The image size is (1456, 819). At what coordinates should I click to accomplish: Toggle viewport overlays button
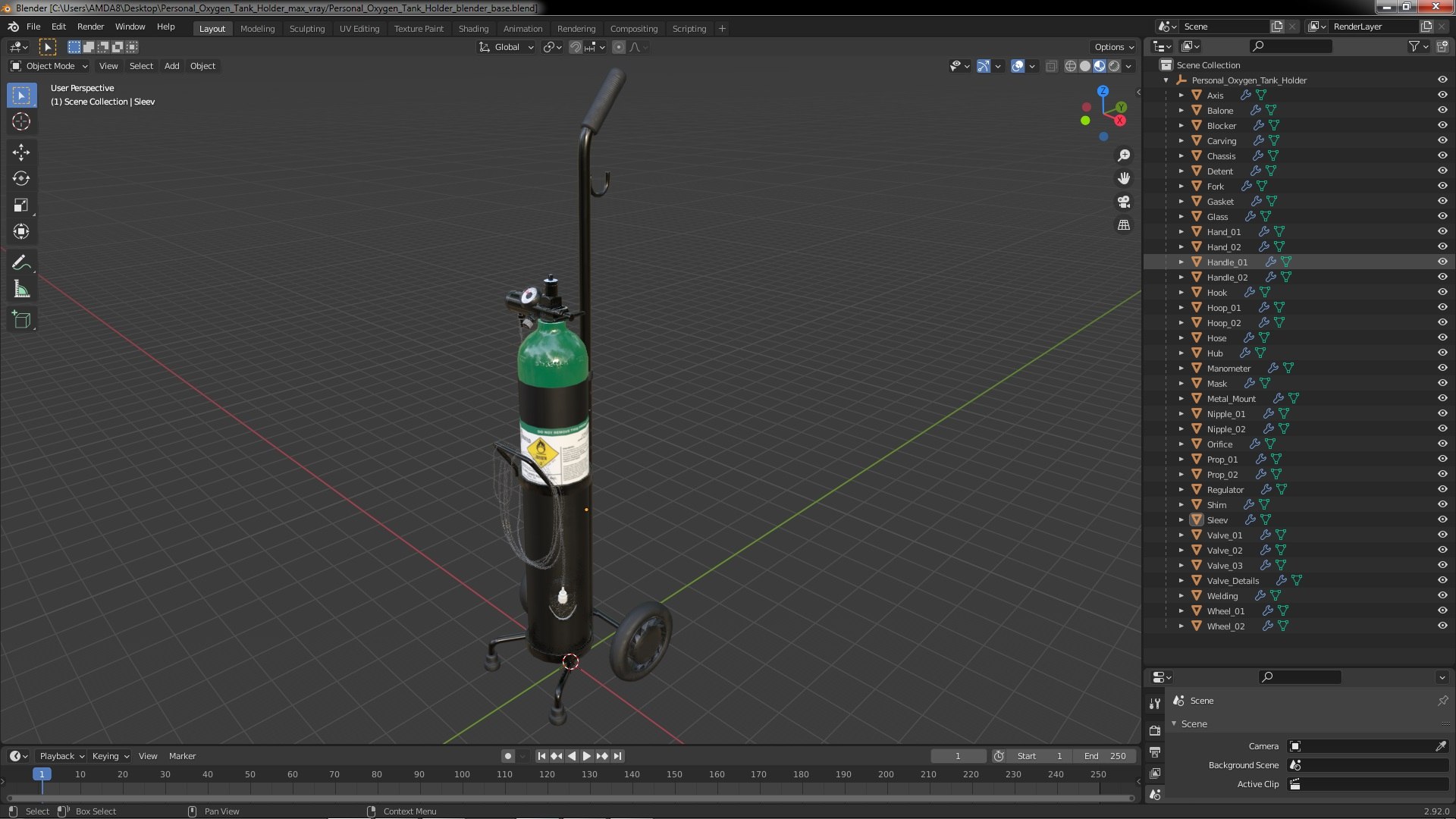1018,66
